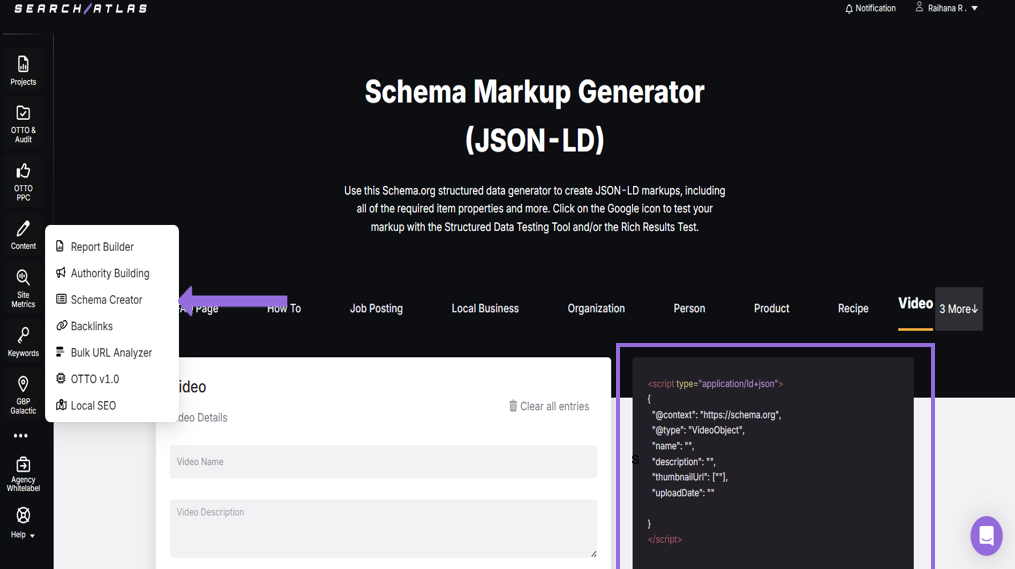1015x569 pixels.
Task: Select Bulk URL Analyzer menu entry
Action: click(x=112, y=353)
